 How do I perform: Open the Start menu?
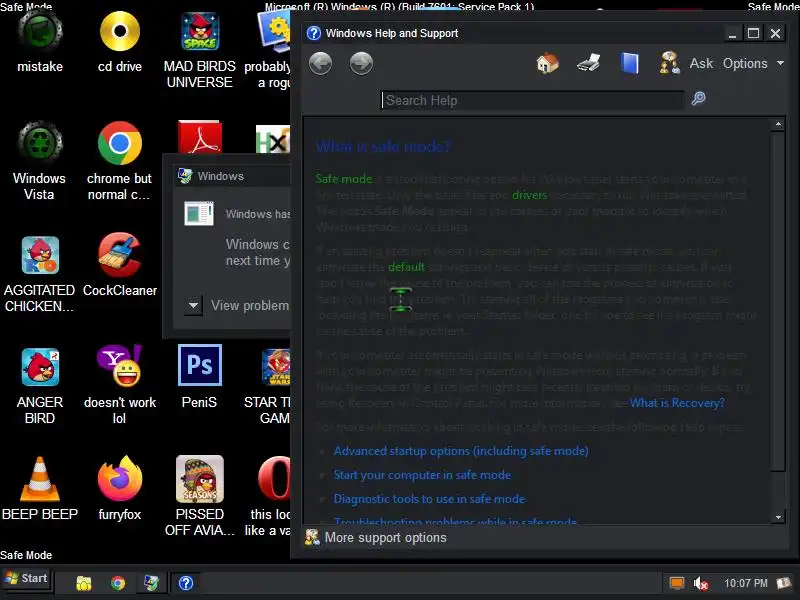[x=27, y=579]
